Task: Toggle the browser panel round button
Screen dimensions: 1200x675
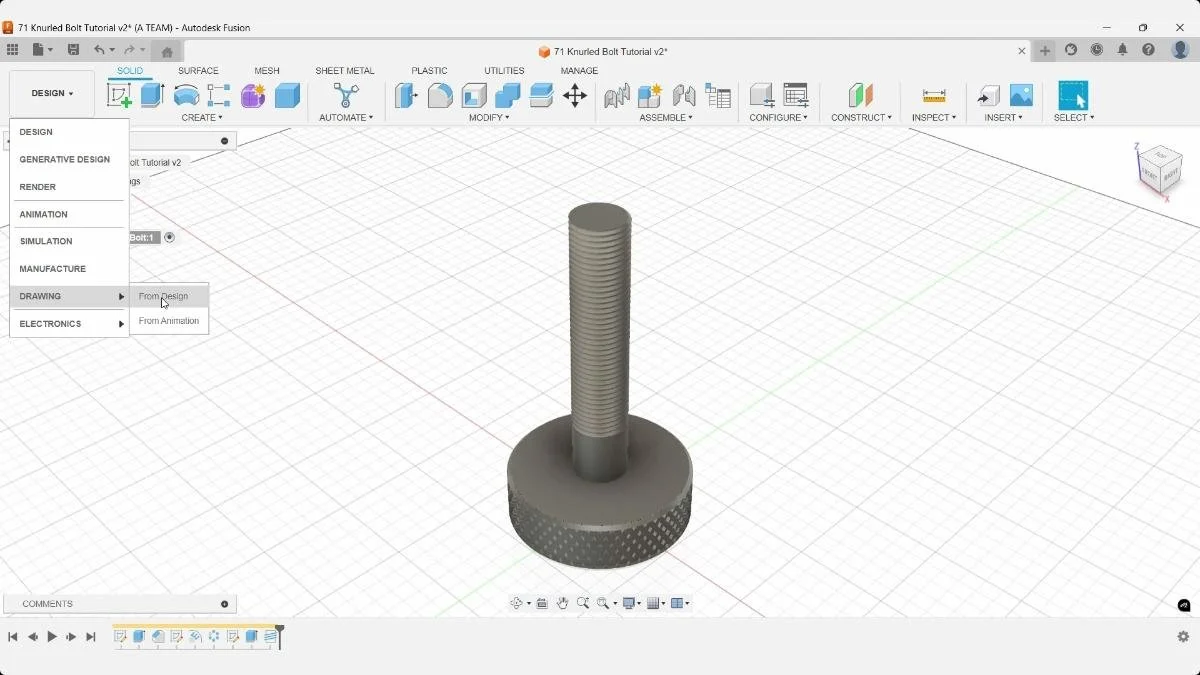Action: click(224, 141)
